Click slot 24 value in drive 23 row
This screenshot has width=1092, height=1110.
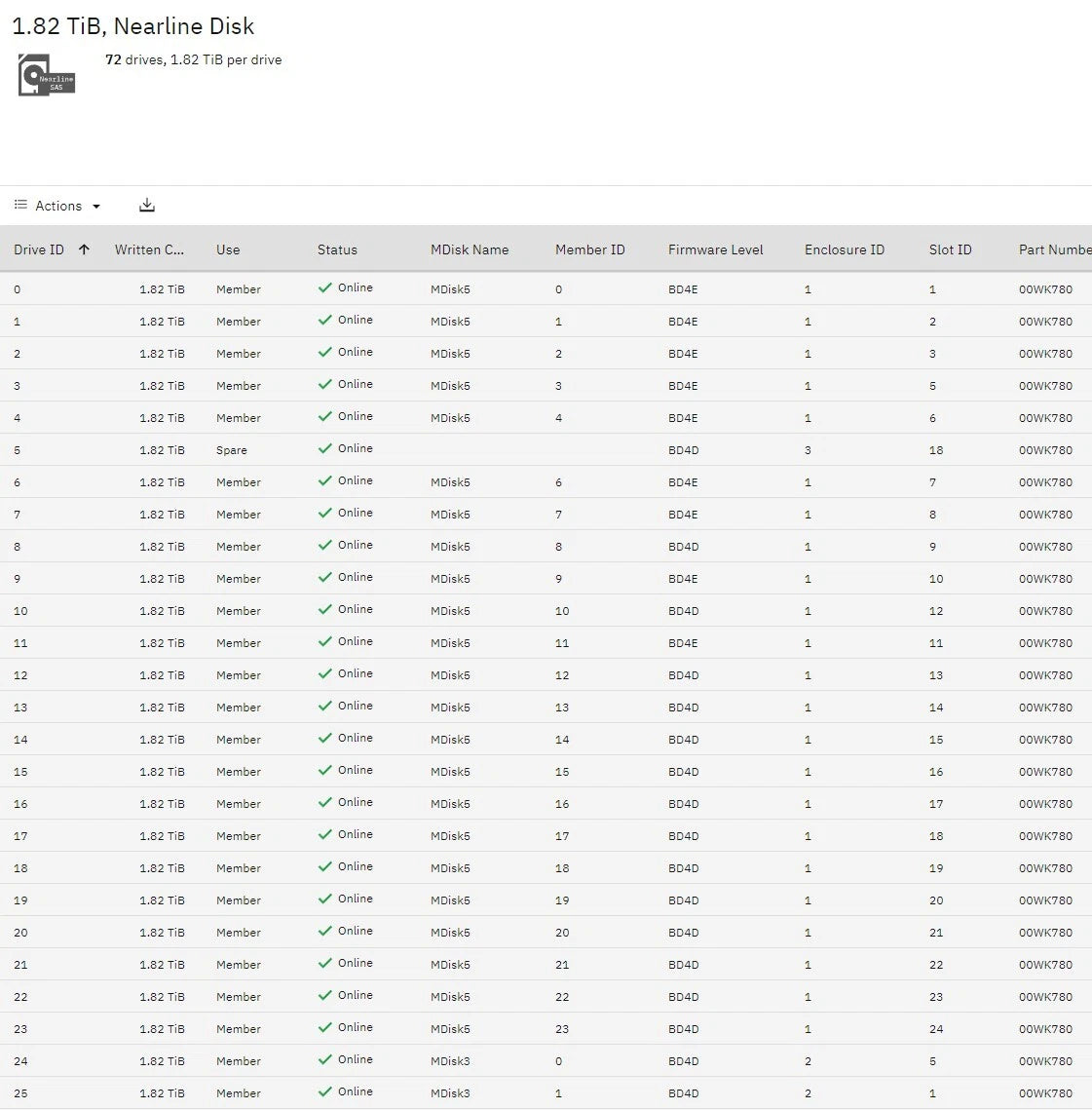[935, 1028]
